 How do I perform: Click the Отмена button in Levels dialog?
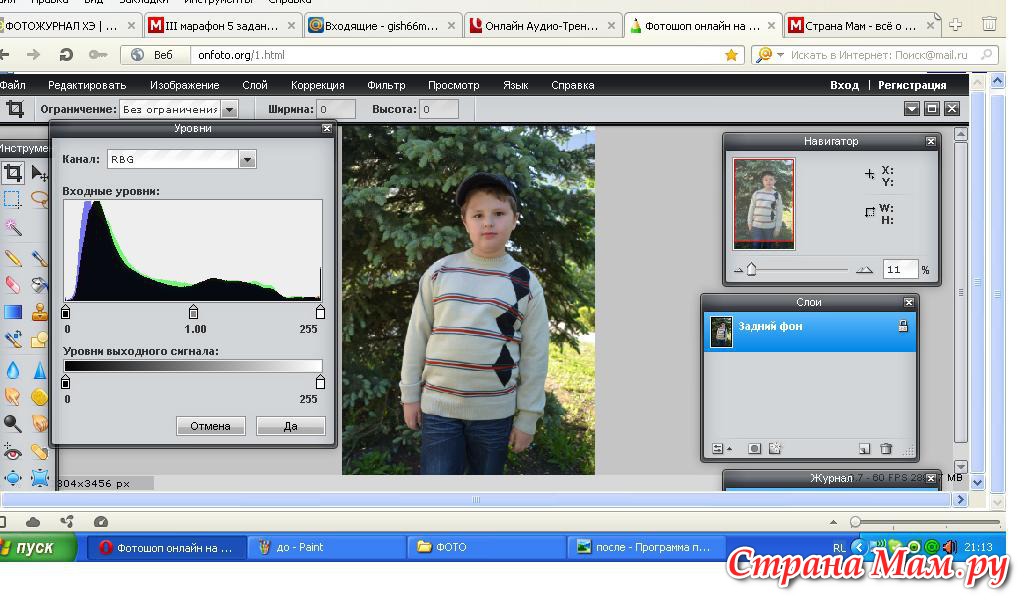pos(210,426)
